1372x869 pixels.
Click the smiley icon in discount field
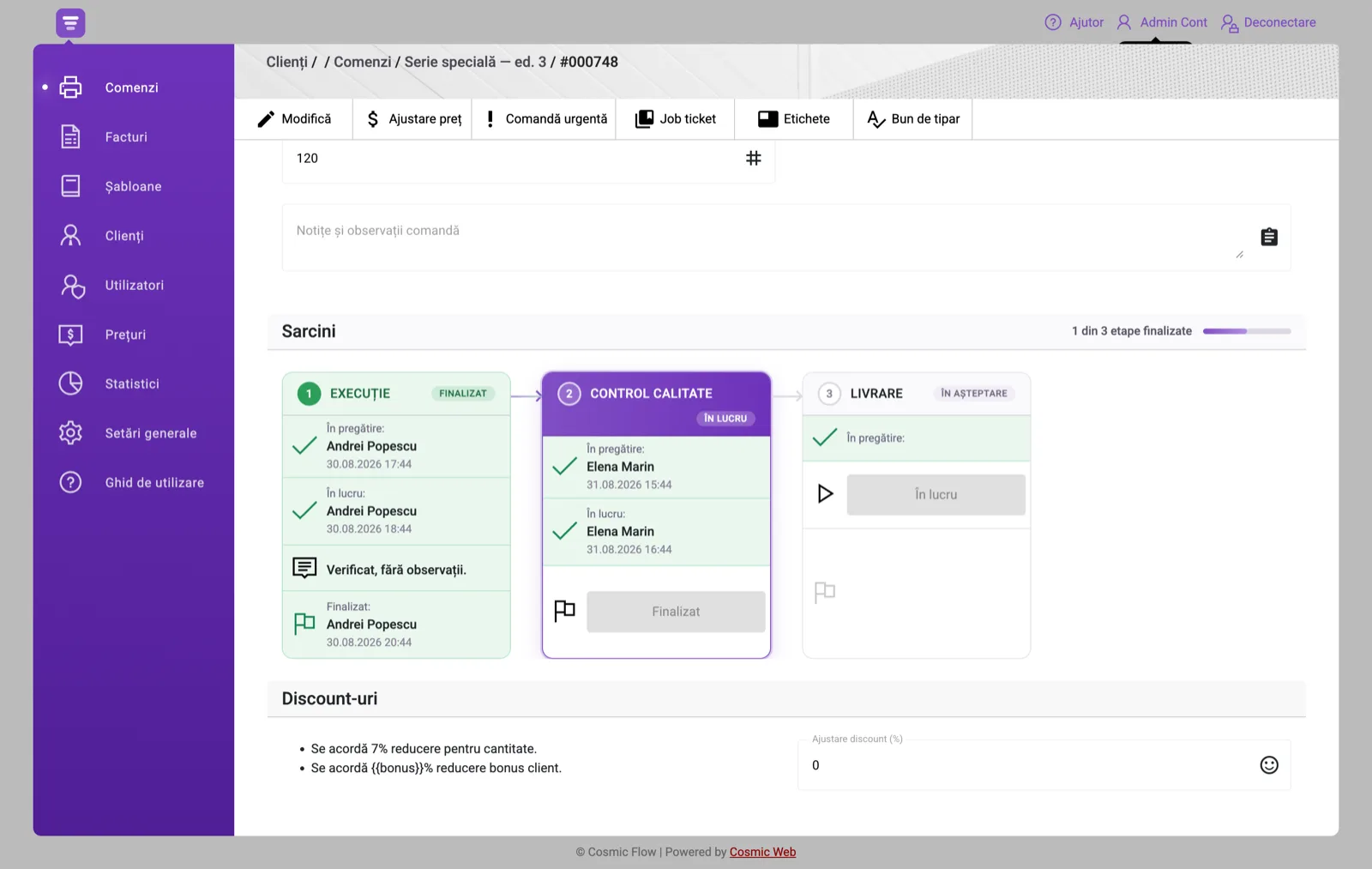pyautogui.click(x=1269, y=765)
